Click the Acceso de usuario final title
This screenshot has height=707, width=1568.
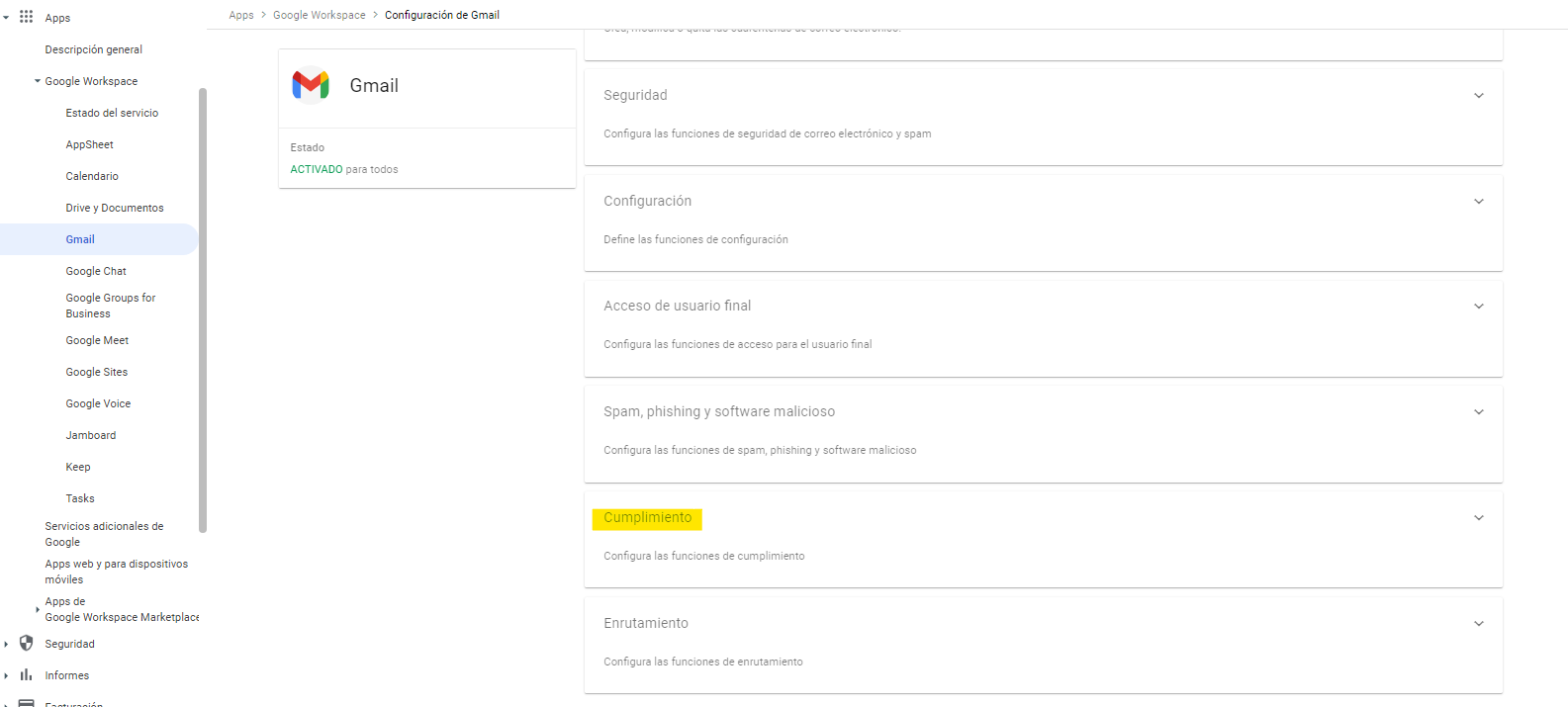[x=678, y=306]
